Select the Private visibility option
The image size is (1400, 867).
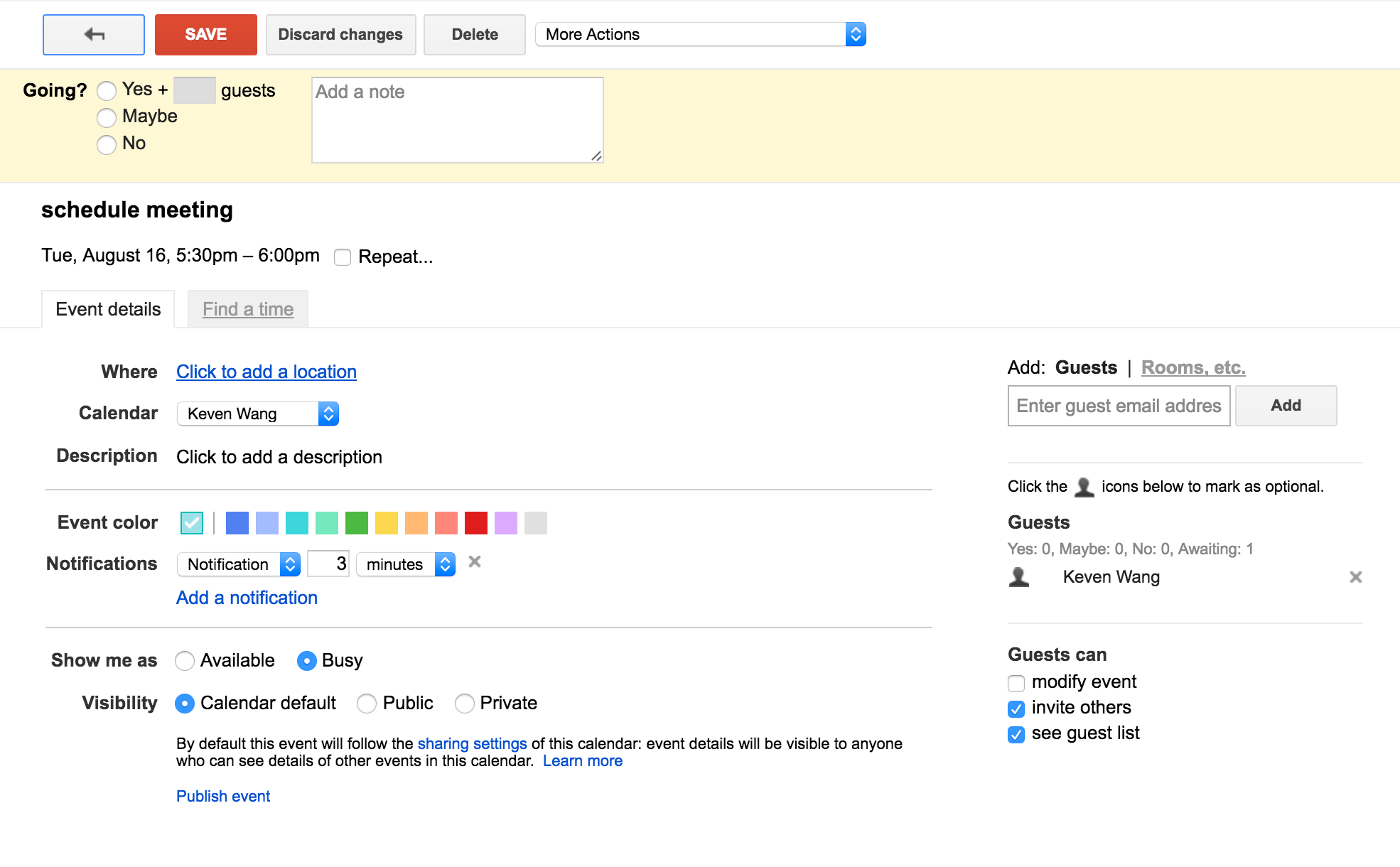pyautogui.click(x=465, y=704)
